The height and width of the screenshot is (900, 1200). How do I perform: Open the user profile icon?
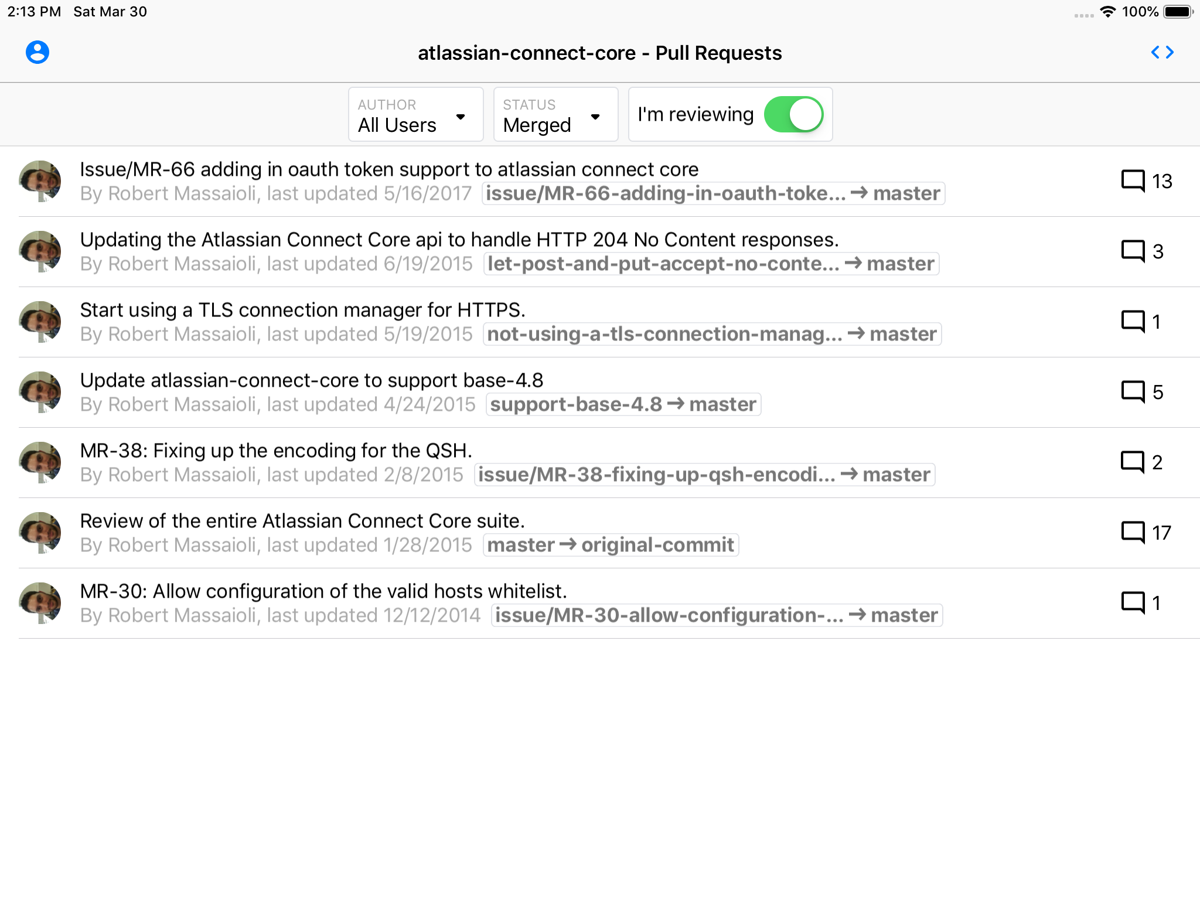(x=37, y=52)
